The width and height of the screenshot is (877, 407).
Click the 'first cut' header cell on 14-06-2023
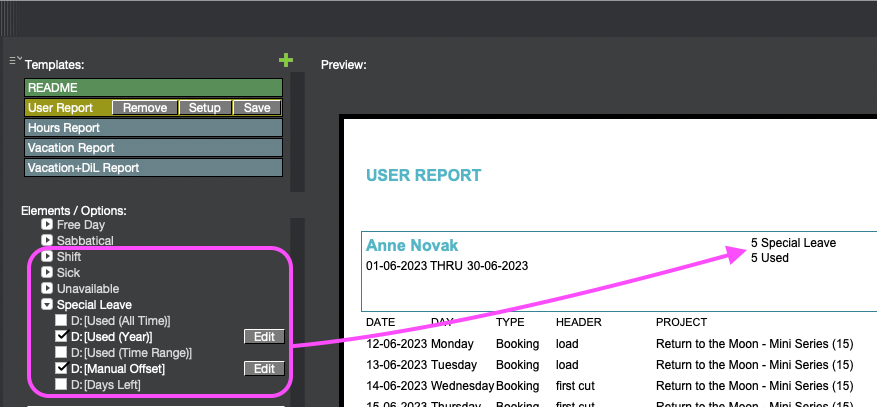[574, 386]
